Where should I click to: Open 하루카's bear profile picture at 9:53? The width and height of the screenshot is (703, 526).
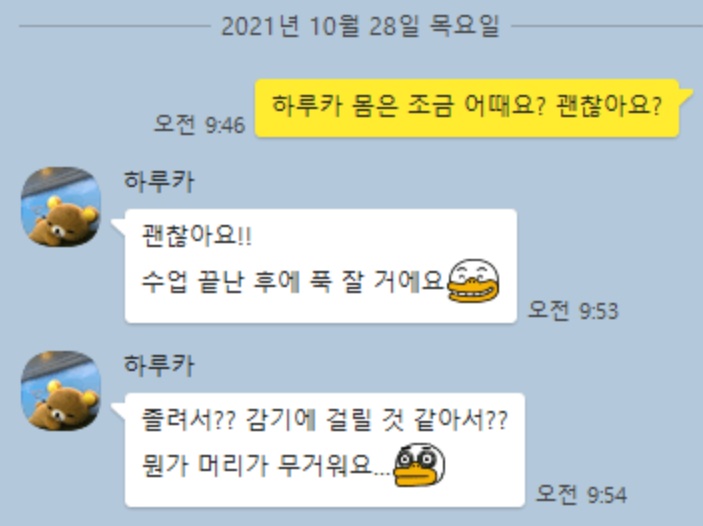pyautogui.click(x=61, y=207)
